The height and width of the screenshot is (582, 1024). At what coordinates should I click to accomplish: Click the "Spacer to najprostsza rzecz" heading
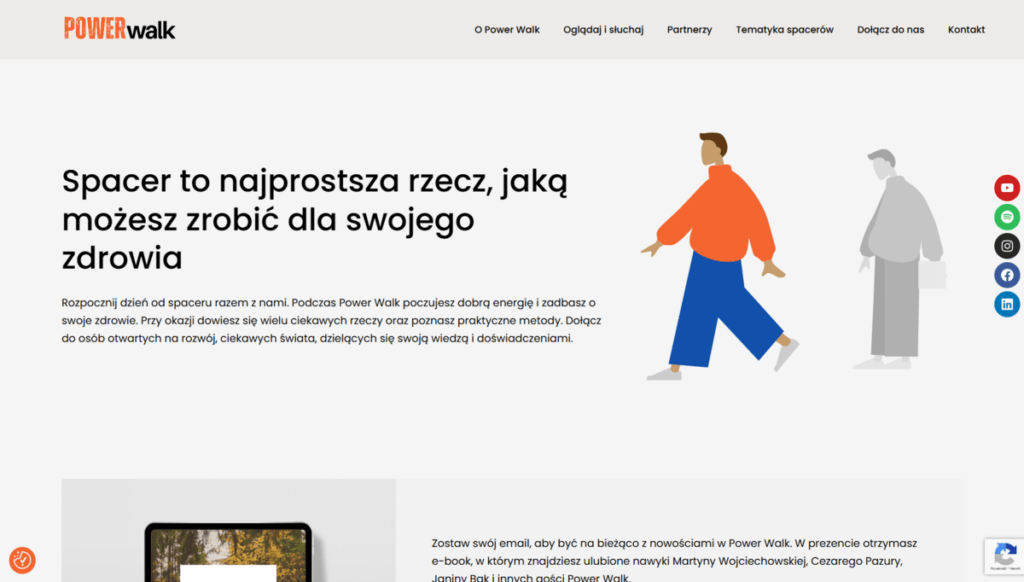[x=315, y=219]
